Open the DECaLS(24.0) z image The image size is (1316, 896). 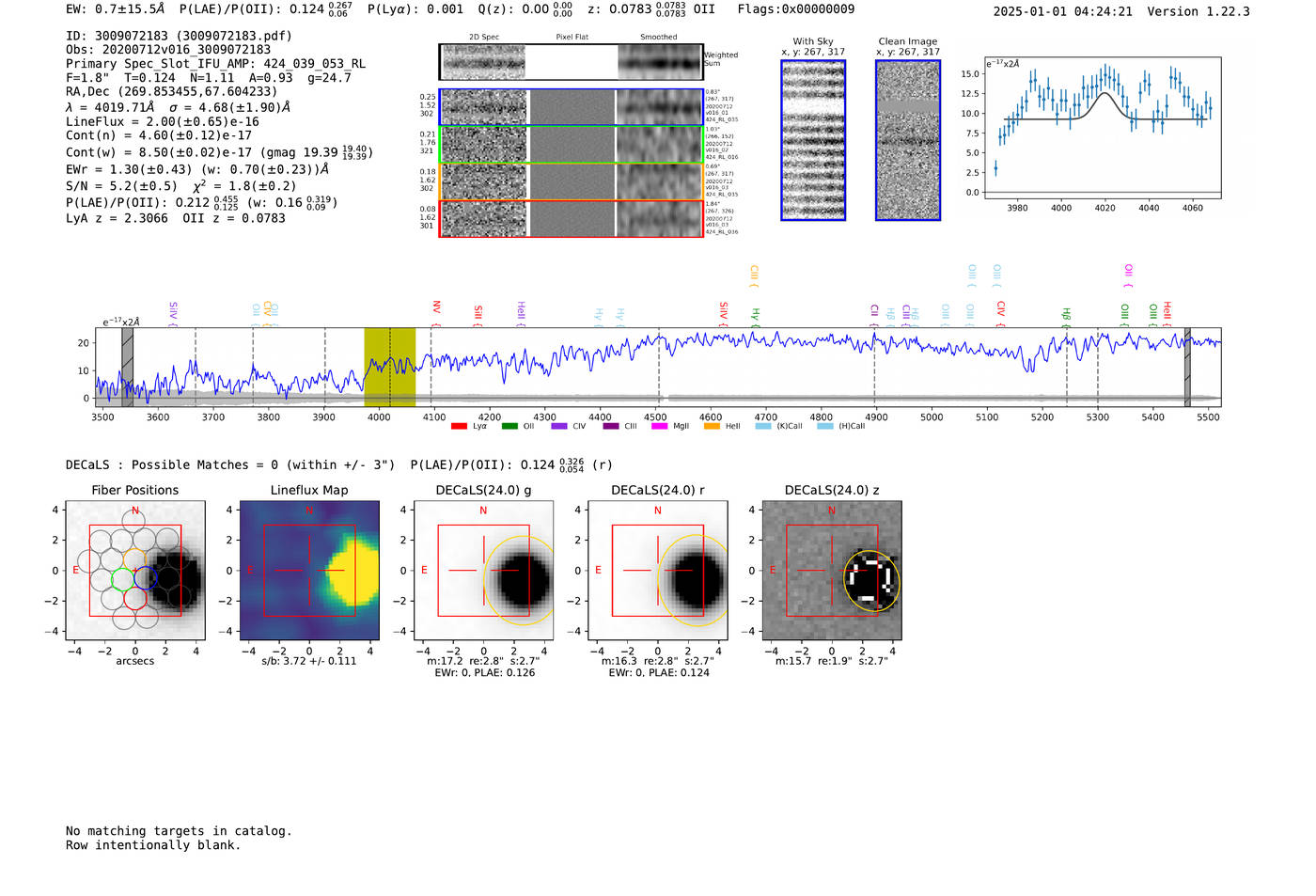coord(832,570)
